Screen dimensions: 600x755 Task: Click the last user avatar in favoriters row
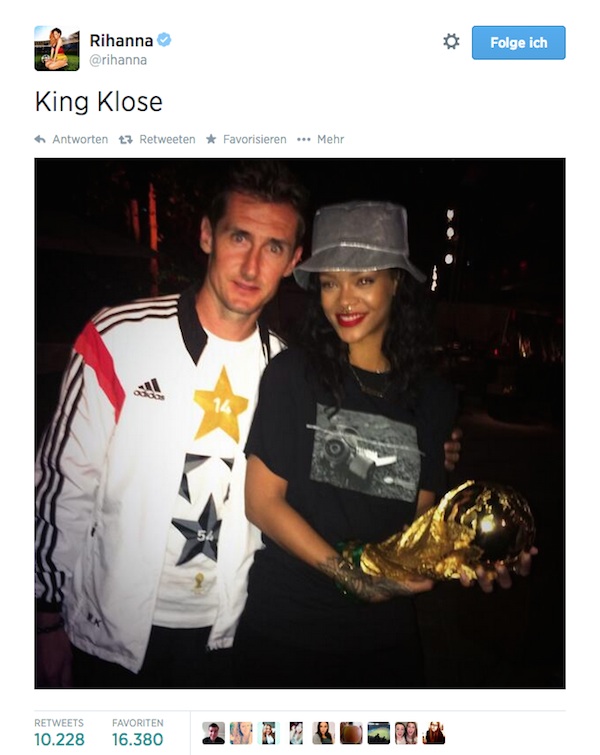point(434,733)
